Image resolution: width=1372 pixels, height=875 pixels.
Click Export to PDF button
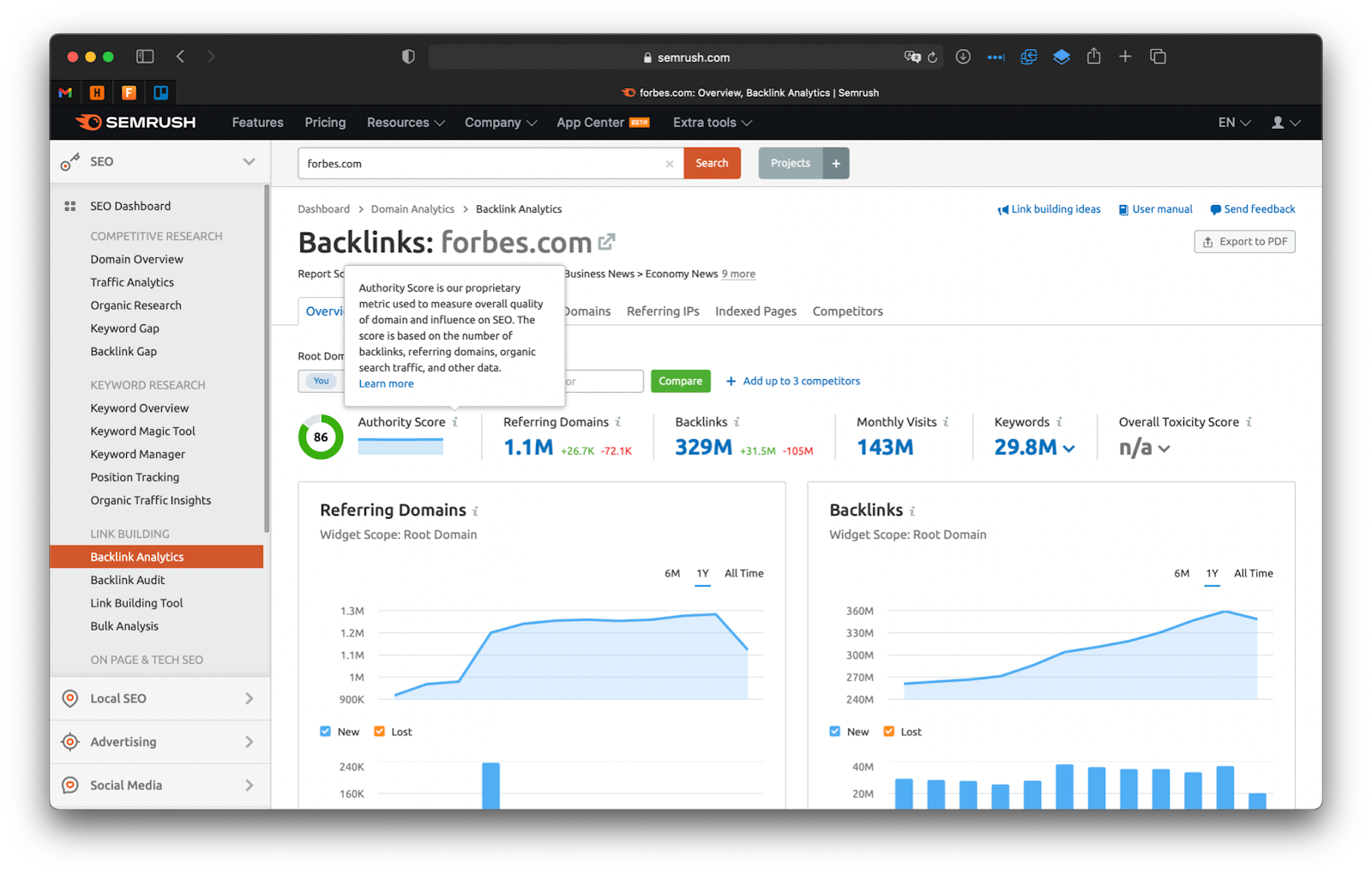(1244, 242)
